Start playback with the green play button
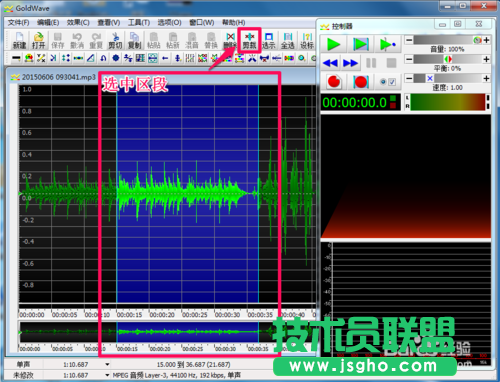 click(333, 44)
